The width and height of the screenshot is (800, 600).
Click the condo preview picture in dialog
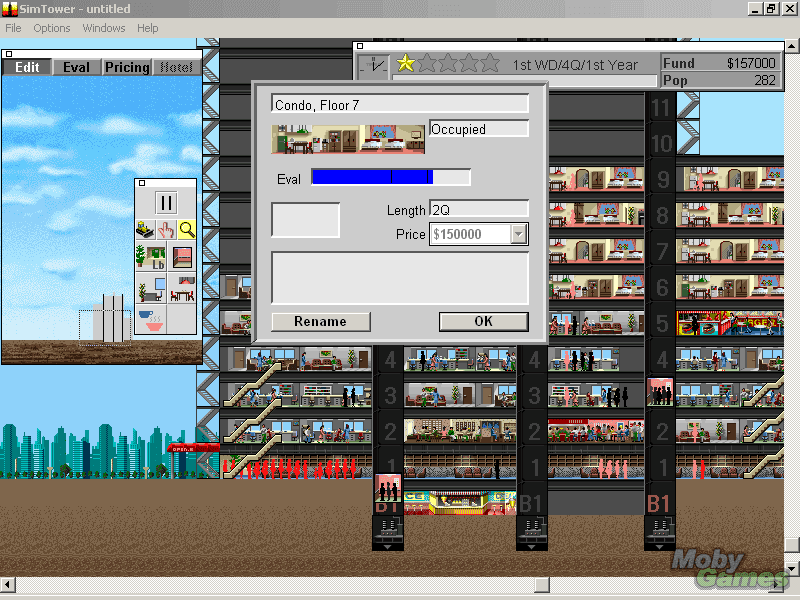(348, 138)
